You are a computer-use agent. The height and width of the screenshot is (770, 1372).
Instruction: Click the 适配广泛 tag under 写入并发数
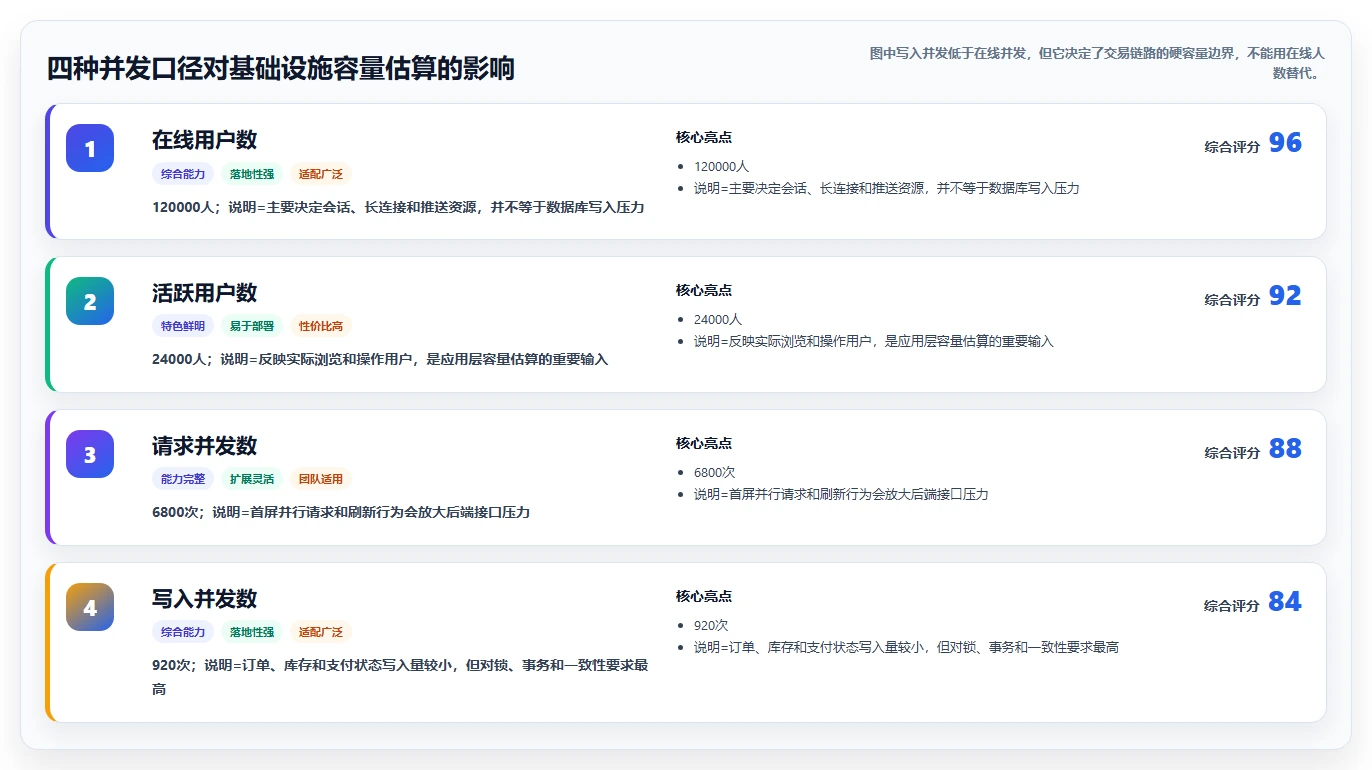coord(321,633)
